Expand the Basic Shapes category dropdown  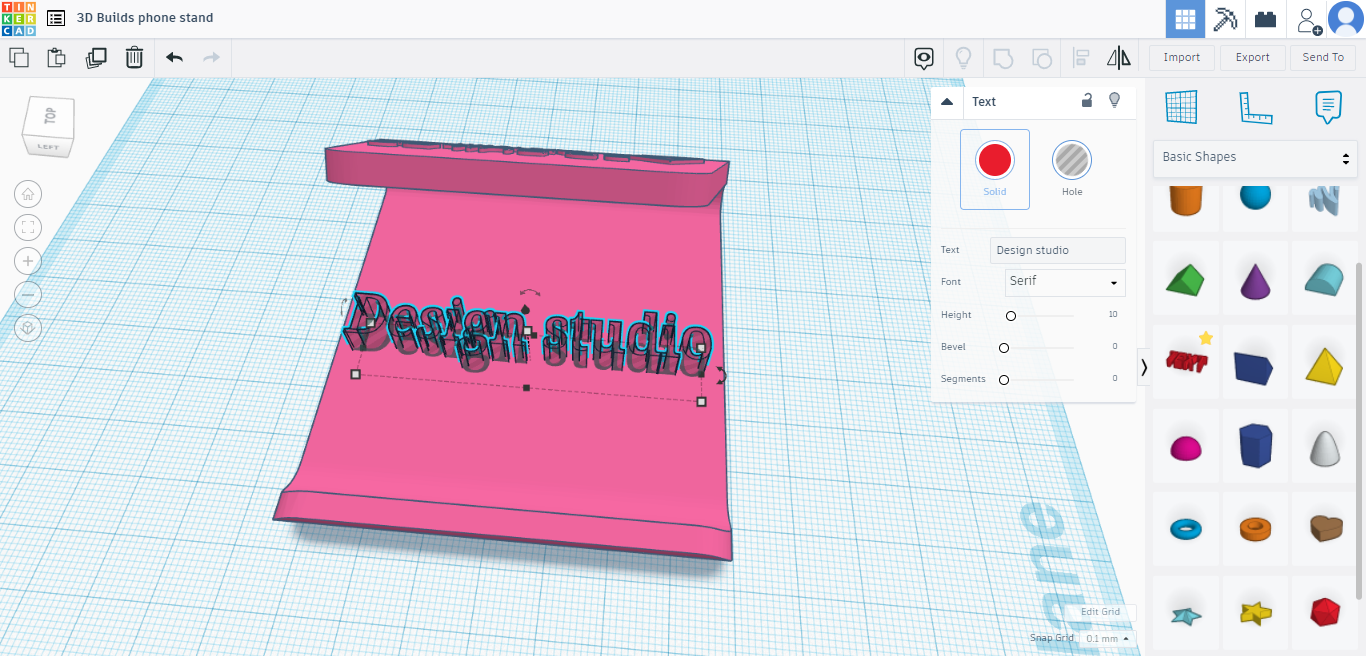pyautogui.click(x=1255, y=158)
